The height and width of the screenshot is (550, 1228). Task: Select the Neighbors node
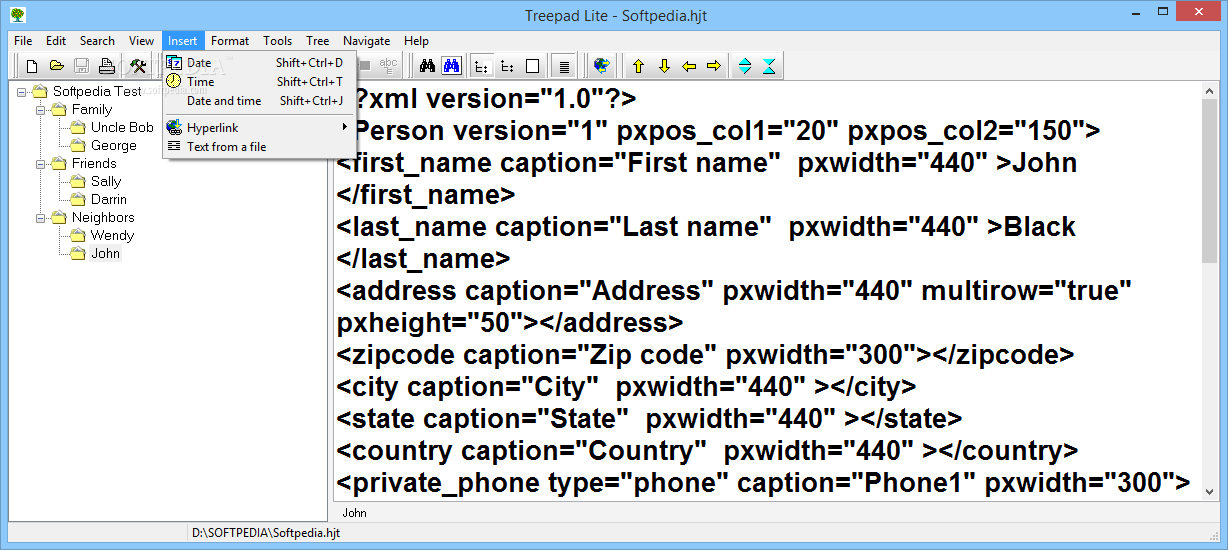point(103,217)
